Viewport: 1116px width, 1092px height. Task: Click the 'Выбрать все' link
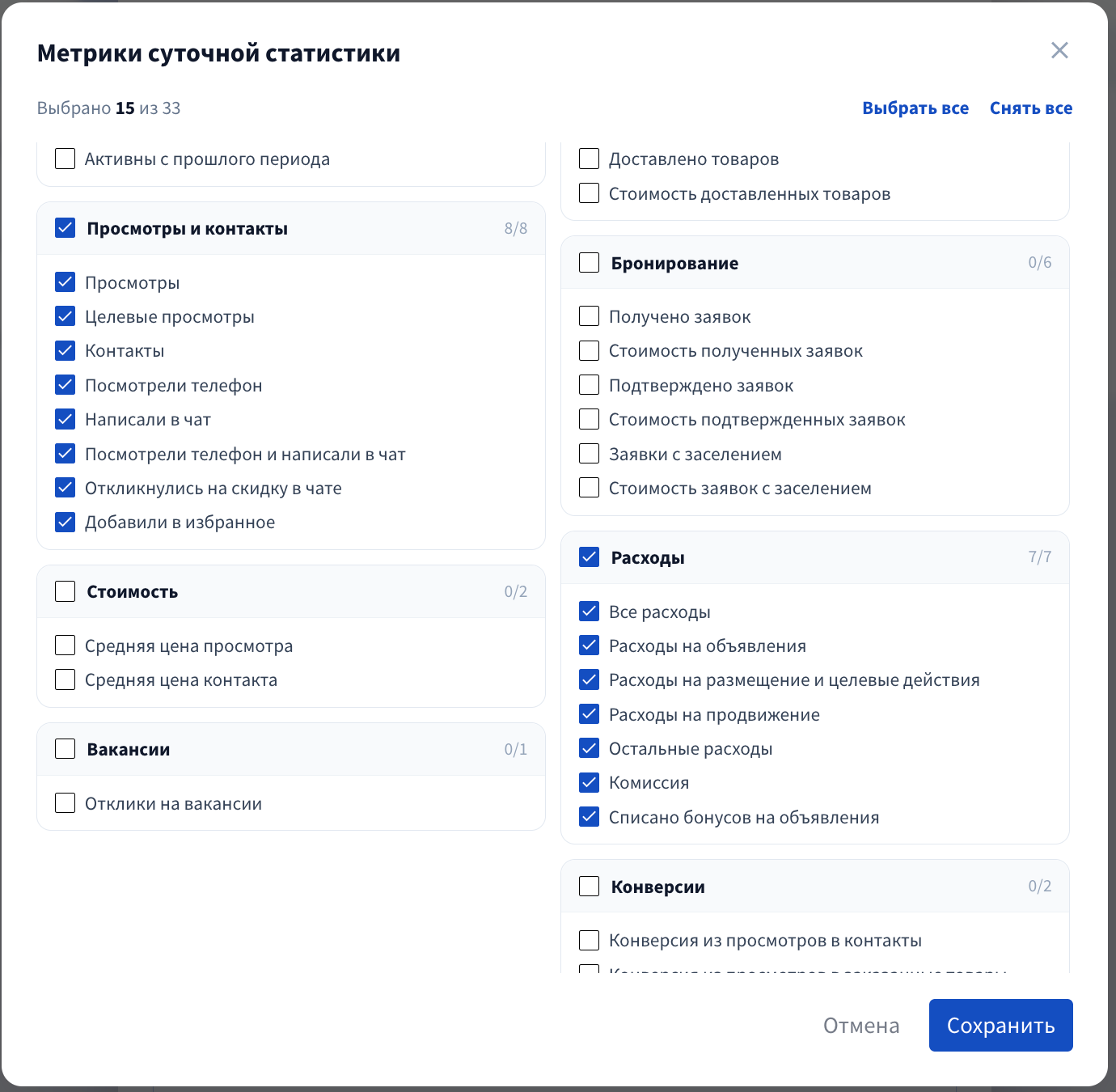tap(915, 108)
